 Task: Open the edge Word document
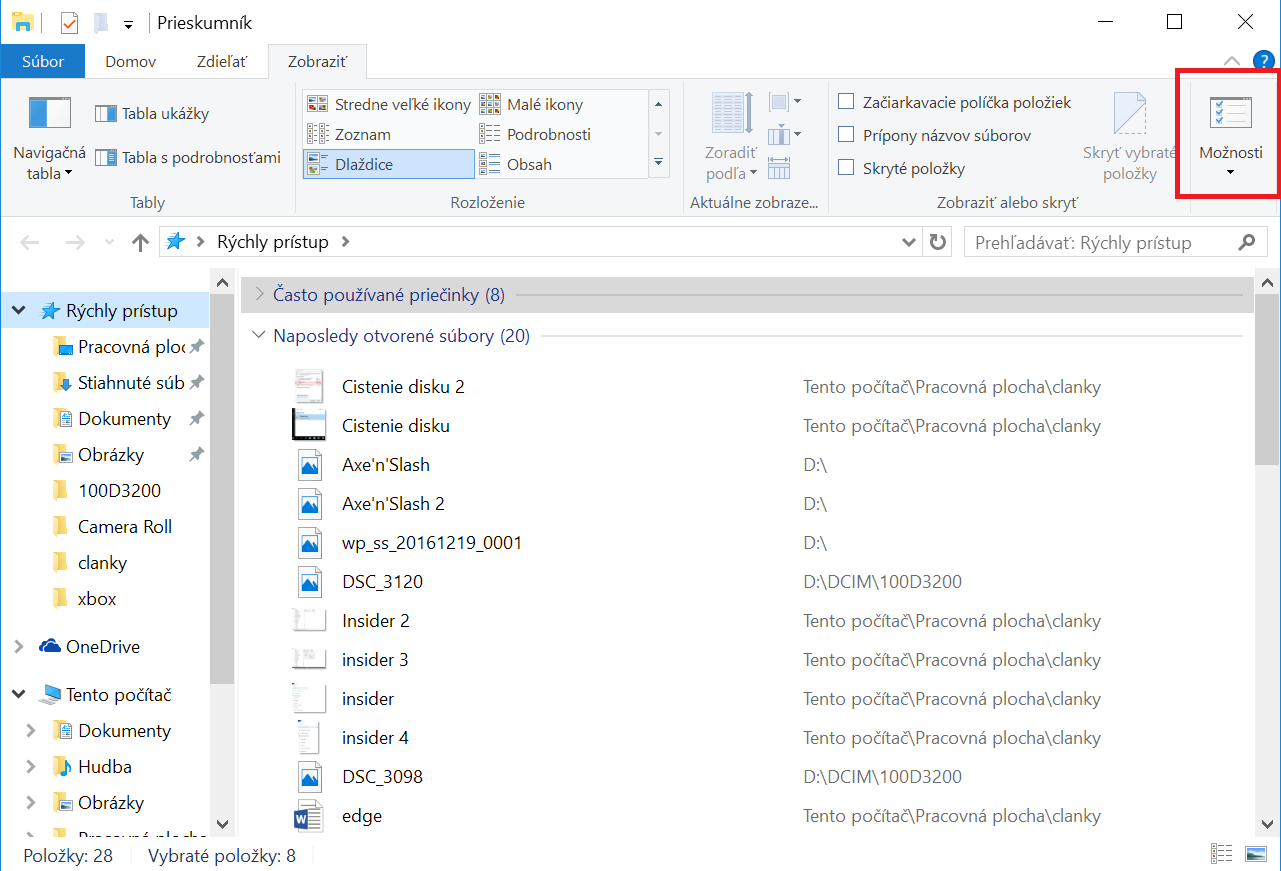tap(362, 816)
